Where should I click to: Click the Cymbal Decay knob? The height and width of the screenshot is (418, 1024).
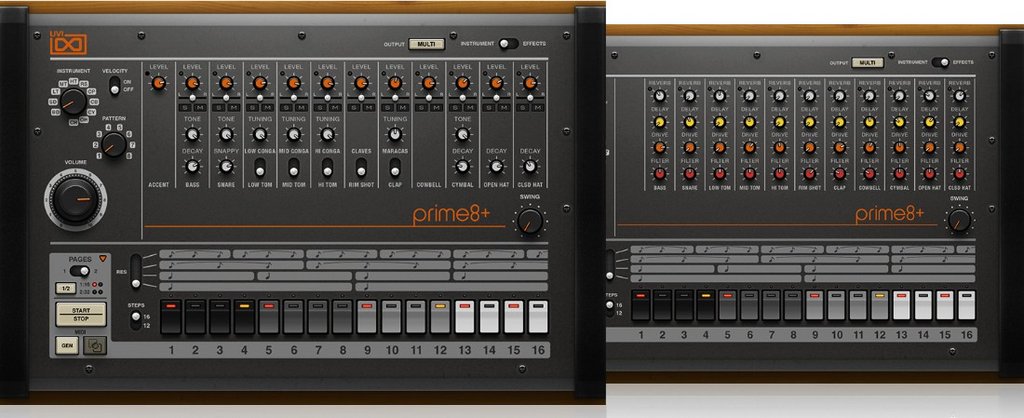(462, 166)
